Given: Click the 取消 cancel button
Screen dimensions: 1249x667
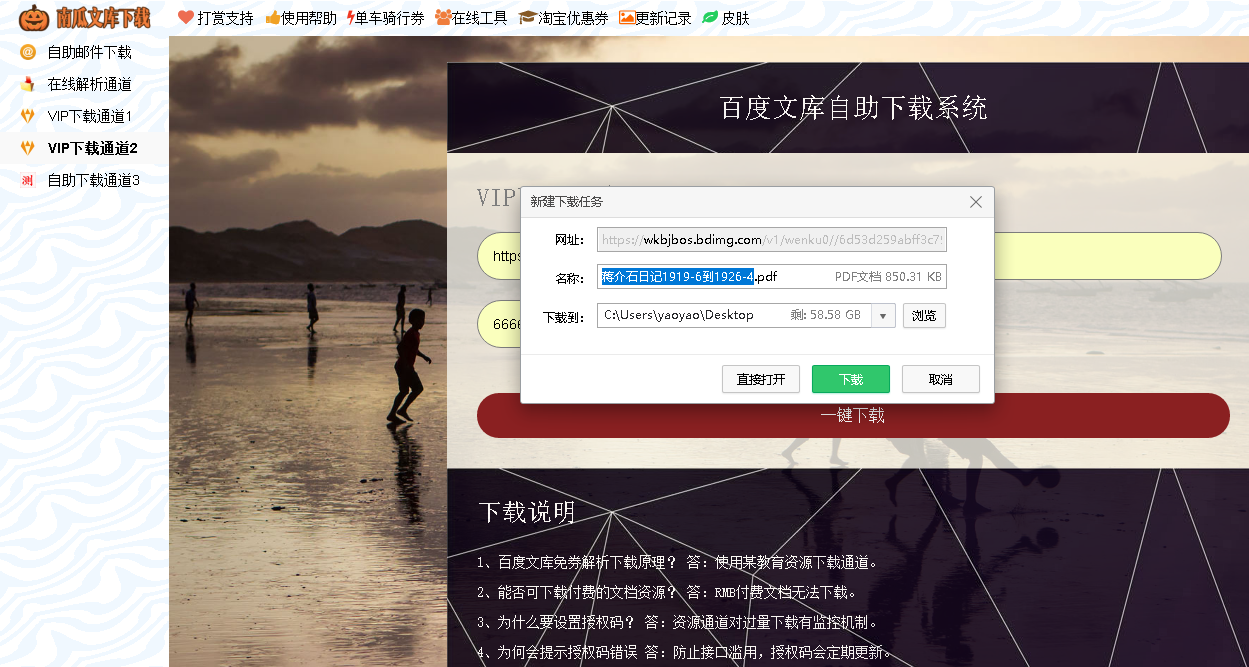Looking at the screenshot, I should pyautogui.click(x=941, y=379).
